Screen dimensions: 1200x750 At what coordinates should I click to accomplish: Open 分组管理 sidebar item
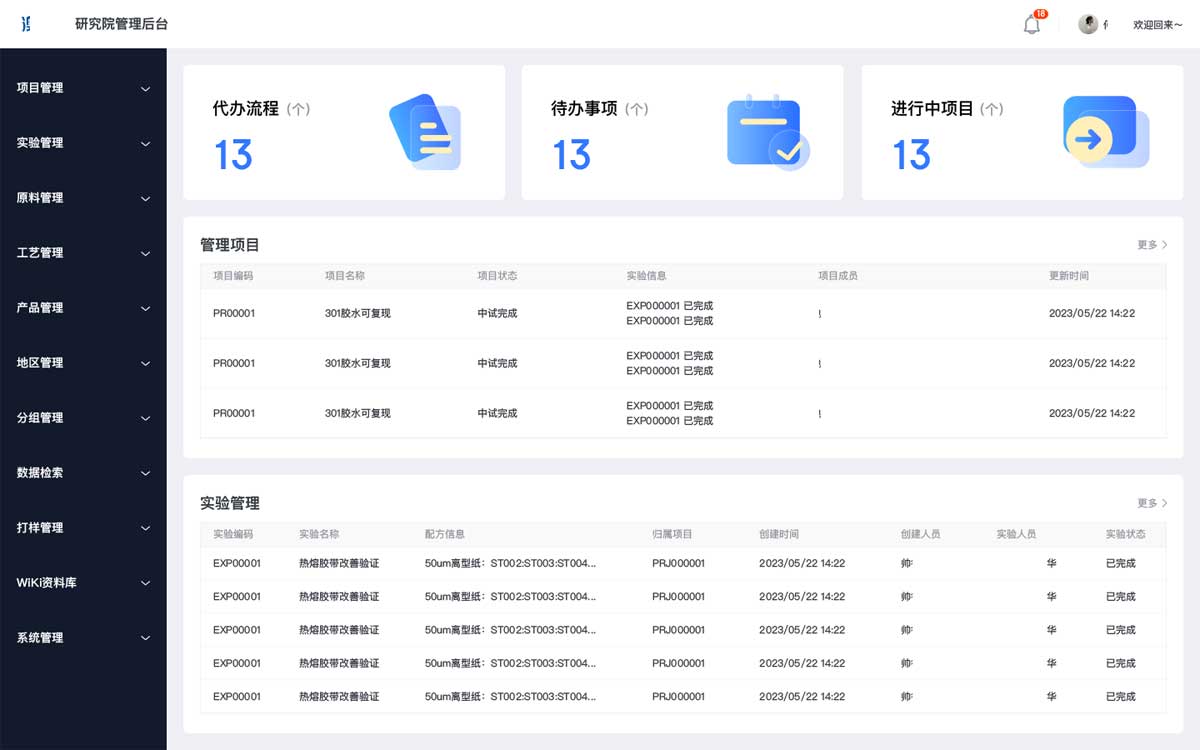tap(40, 418)
